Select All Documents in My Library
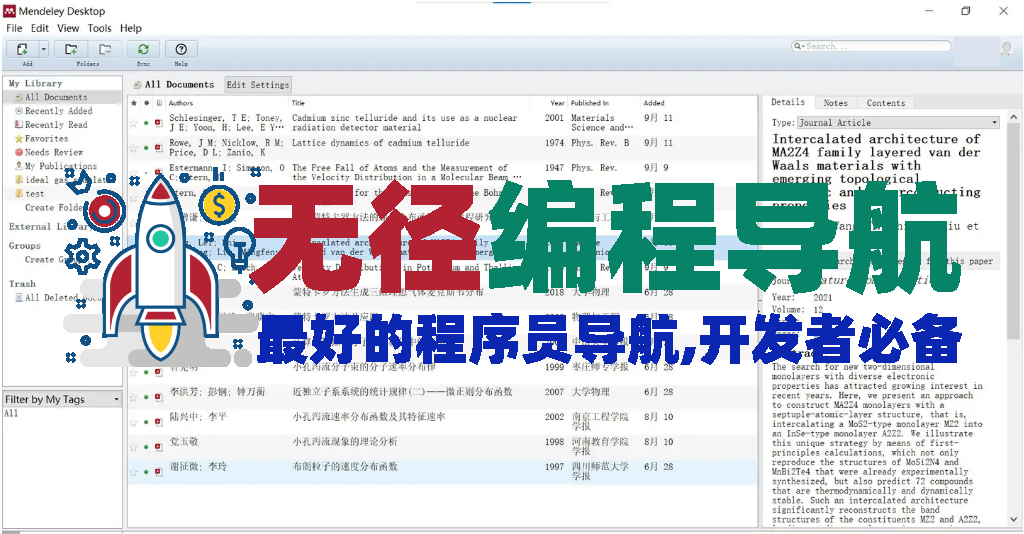Viewport: 1024px width, 534px height. coord(62,97)
